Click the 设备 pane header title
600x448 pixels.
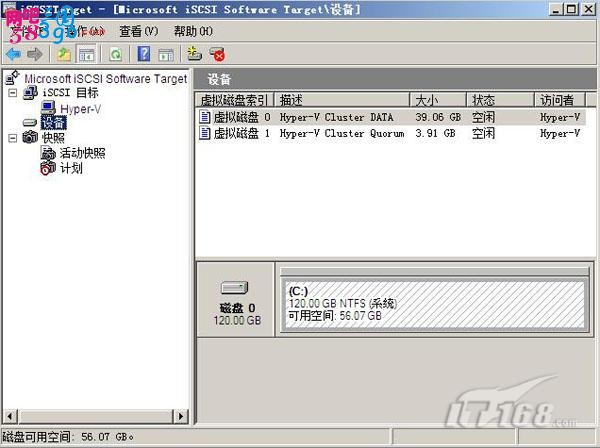click(x=219, y=80)
